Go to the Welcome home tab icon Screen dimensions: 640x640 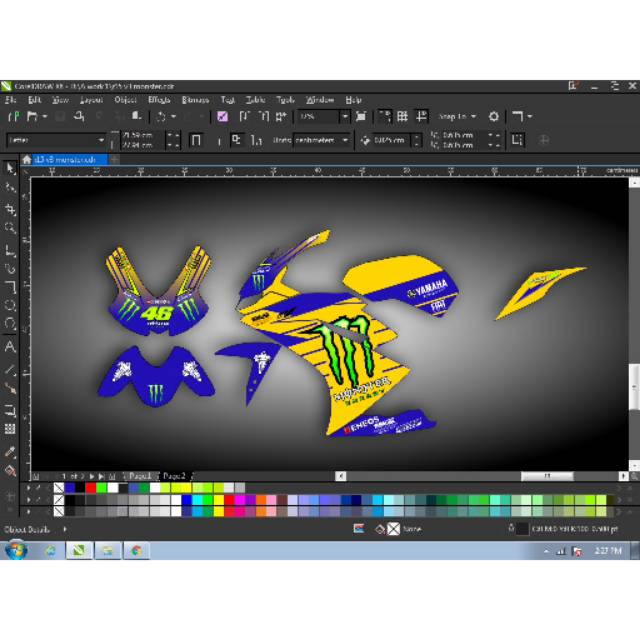[x=27, y=160]
